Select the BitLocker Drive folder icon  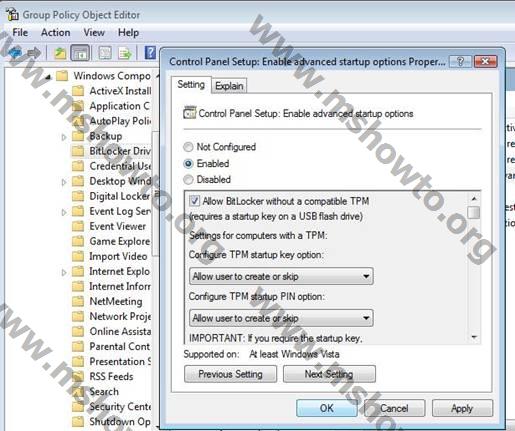click(78, 151)
